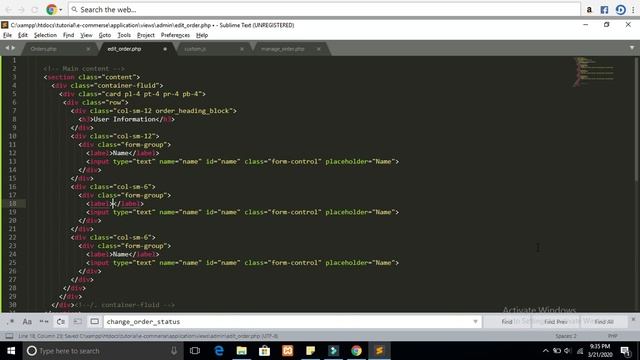Click line number 18 in the gutter
The height and width of the screenshot is (360, 640).
click(x=13, y=203)
